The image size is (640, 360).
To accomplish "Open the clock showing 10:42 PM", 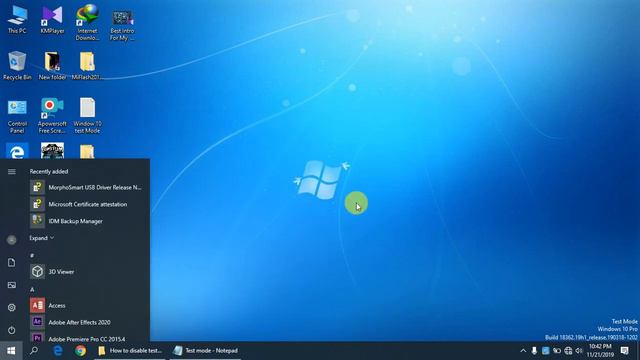I will (600, 351).
